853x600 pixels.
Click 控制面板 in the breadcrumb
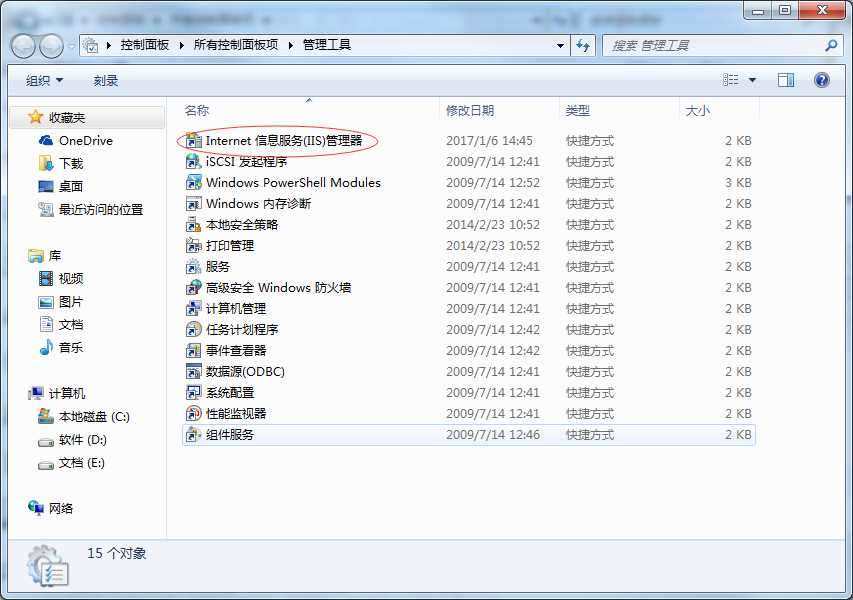click(145, 45)
